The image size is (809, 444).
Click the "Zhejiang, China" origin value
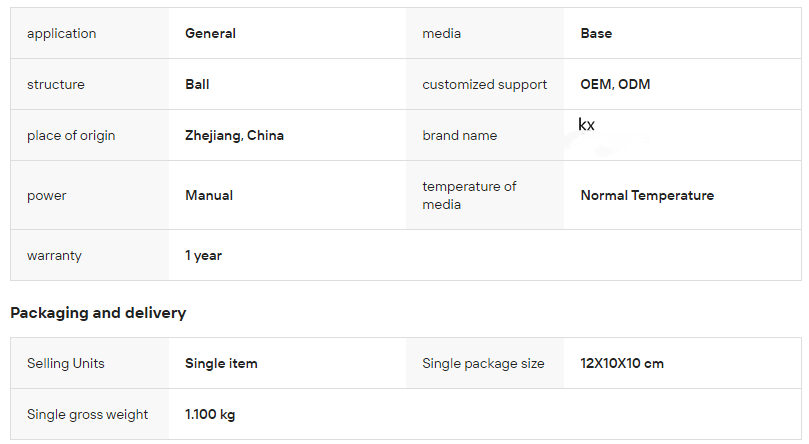click(x=234, y=136)
